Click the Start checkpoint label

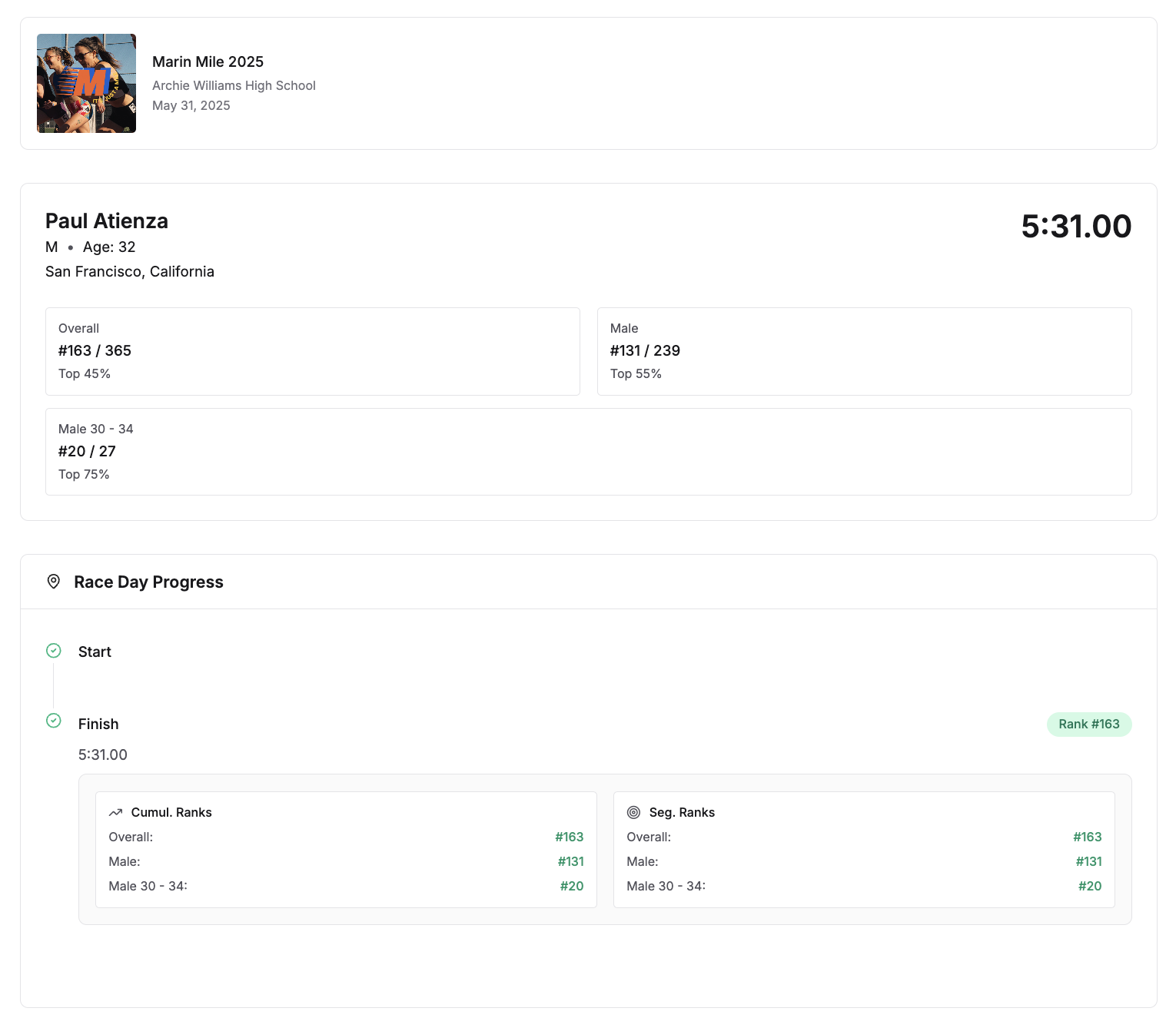click(x=95, y=652)
